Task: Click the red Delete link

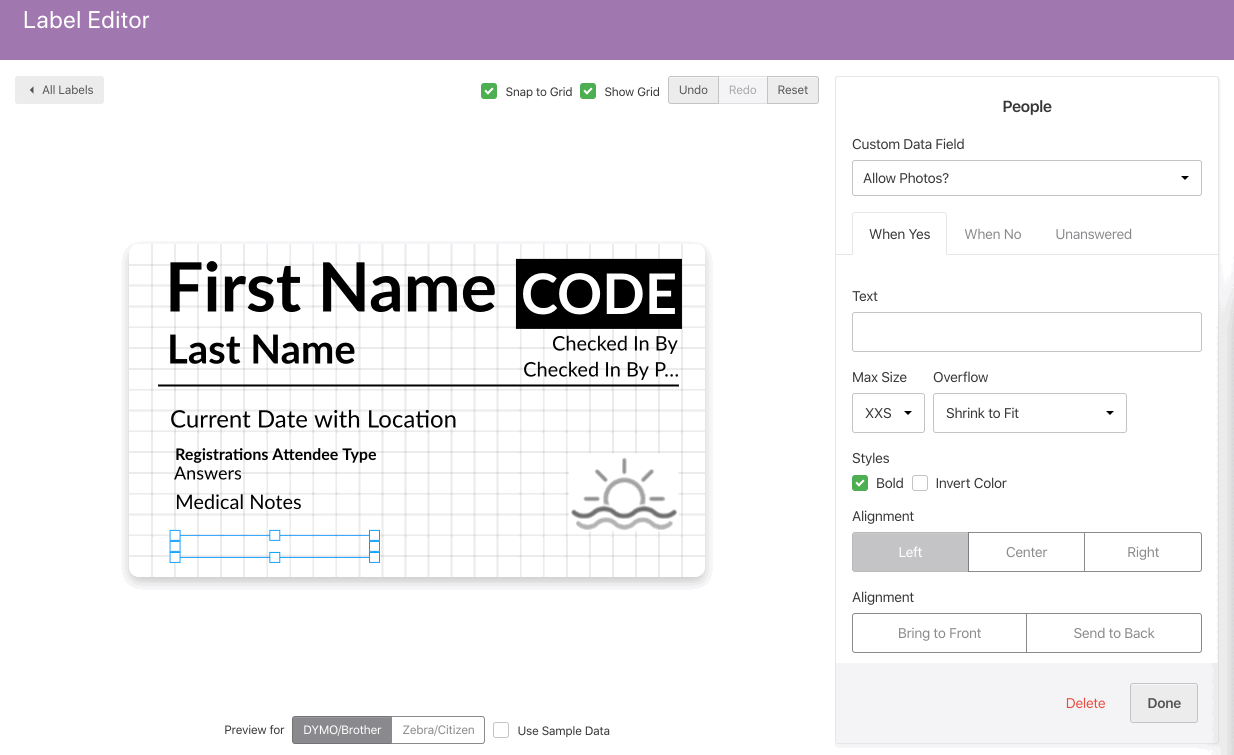Action: coord(1085,703)
